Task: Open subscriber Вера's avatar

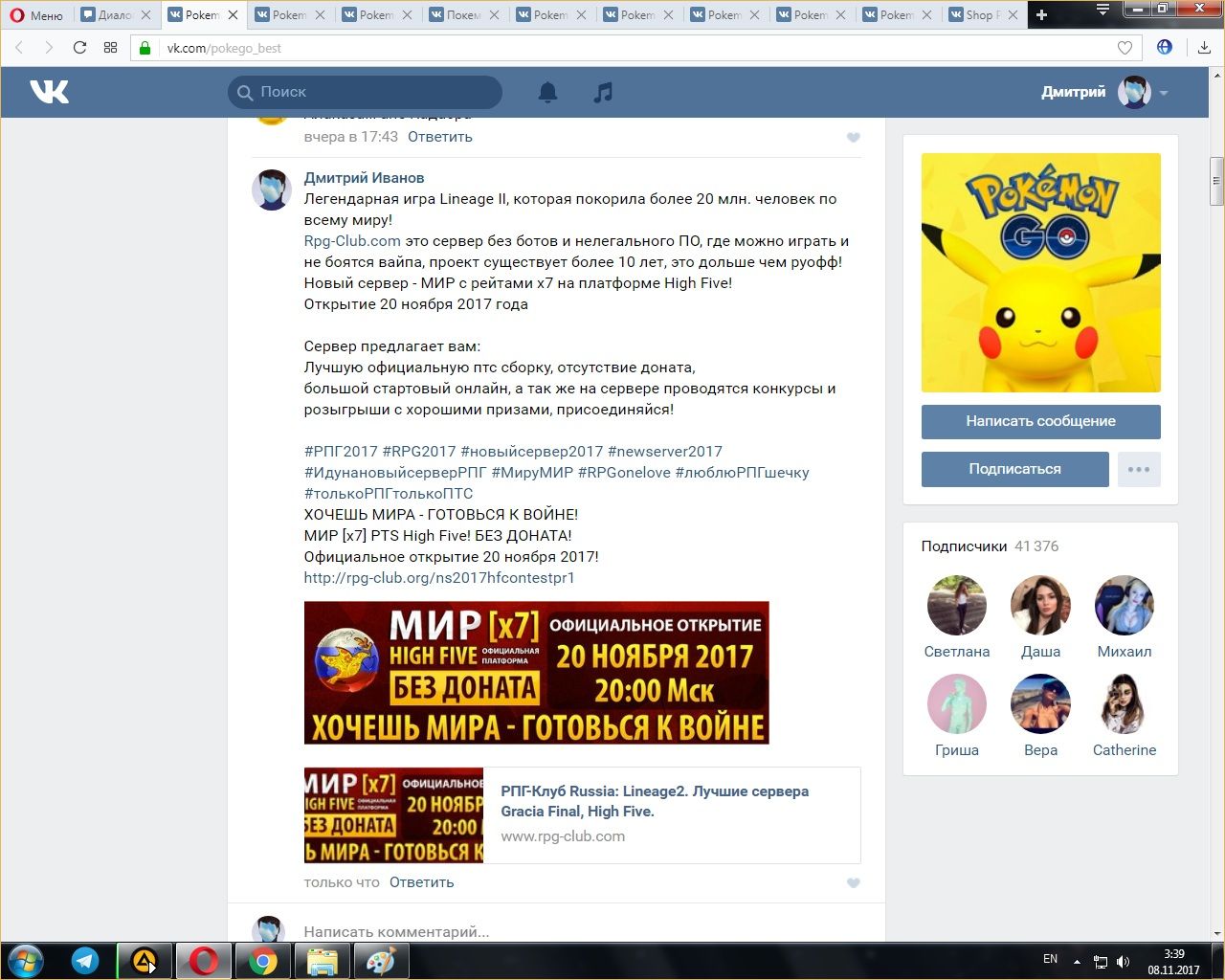Action: pos(1040,704)
